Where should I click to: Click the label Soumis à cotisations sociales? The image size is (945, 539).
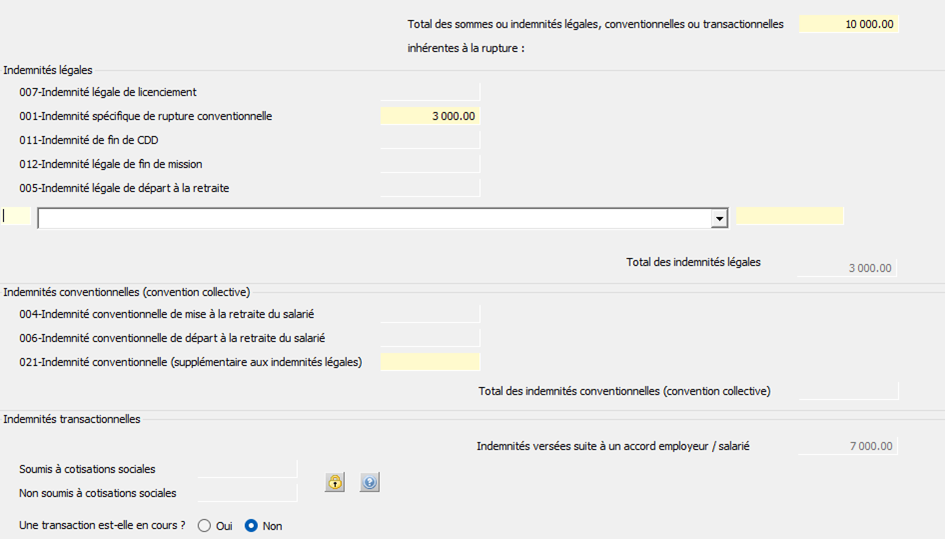87,469
